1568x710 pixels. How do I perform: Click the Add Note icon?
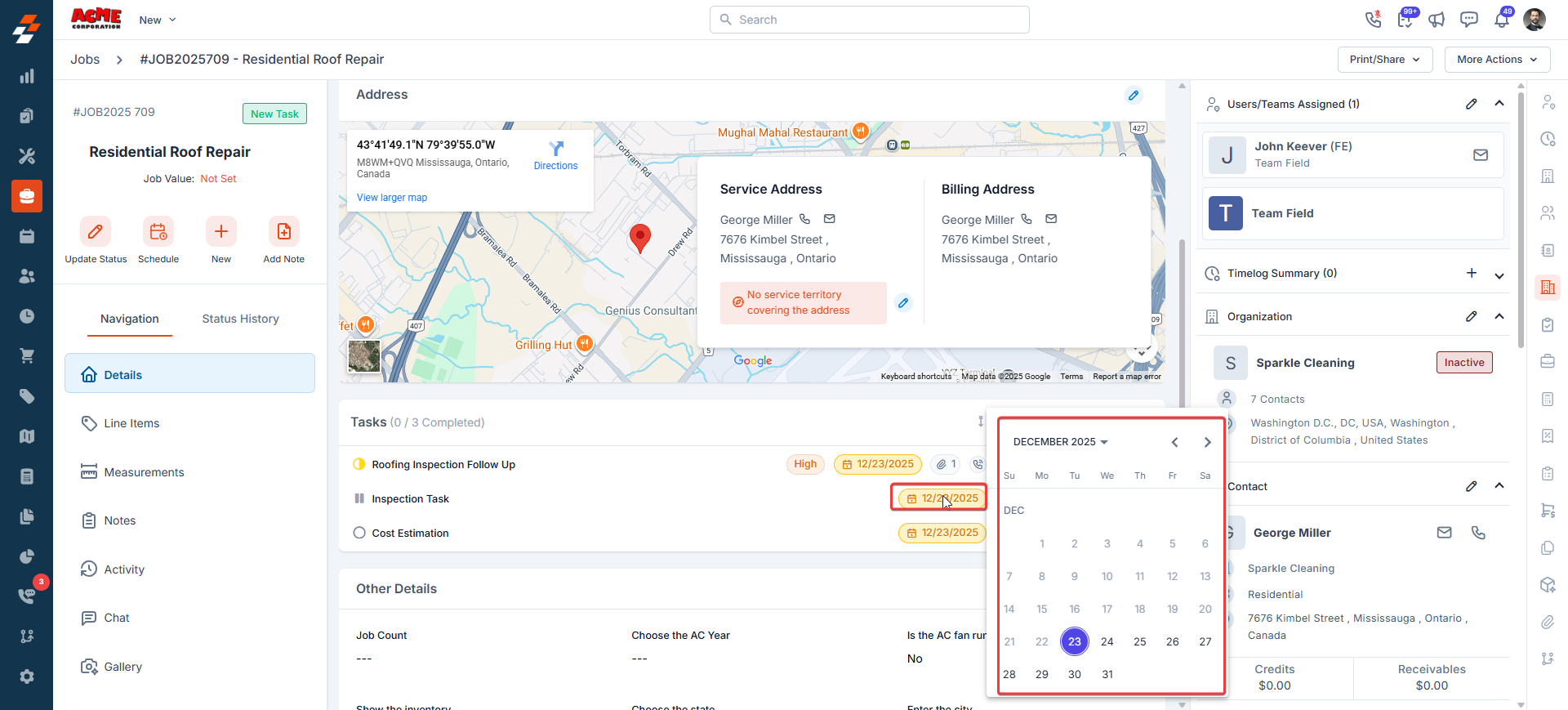click(283, 231)
